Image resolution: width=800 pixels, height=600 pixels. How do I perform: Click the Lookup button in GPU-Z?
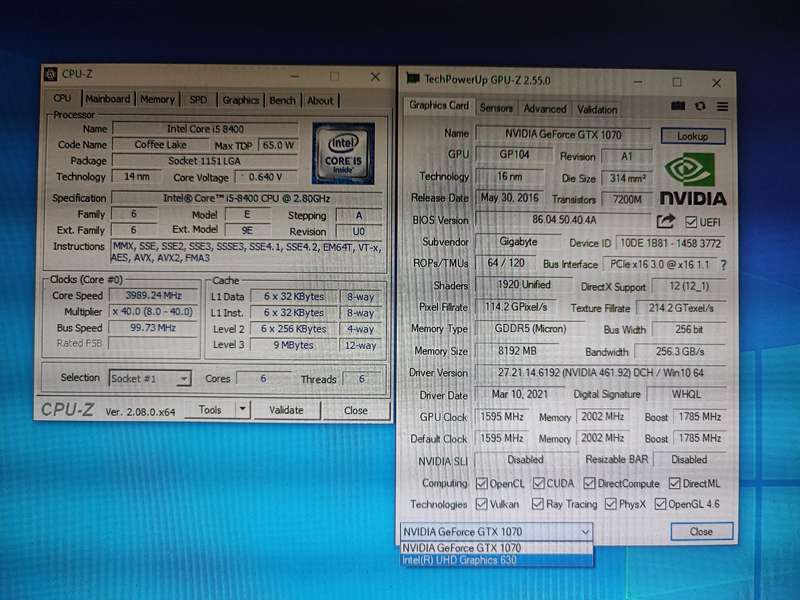coord(692,136)
